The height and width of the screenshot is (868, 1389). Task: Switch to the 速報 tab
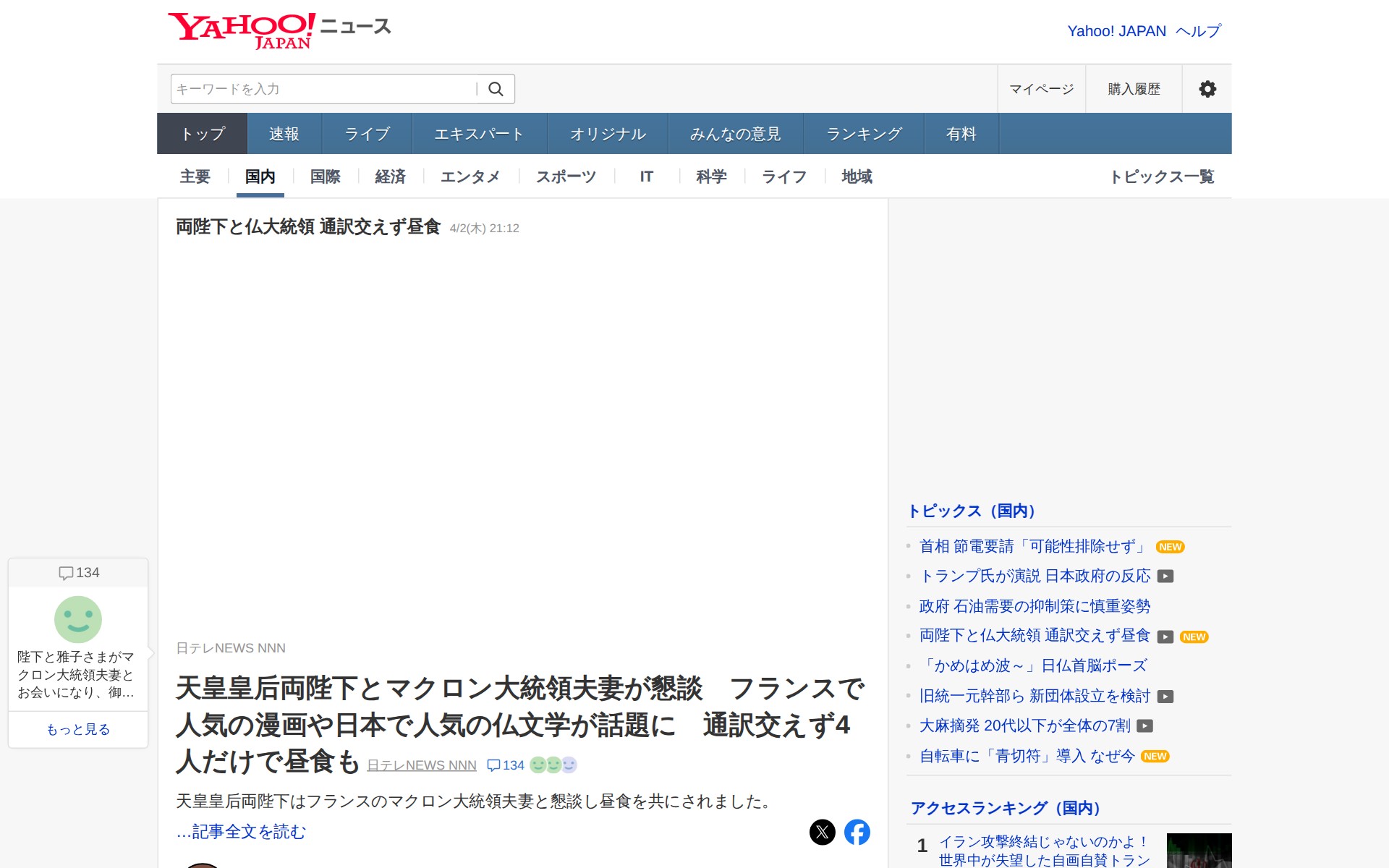click(284, 134)
